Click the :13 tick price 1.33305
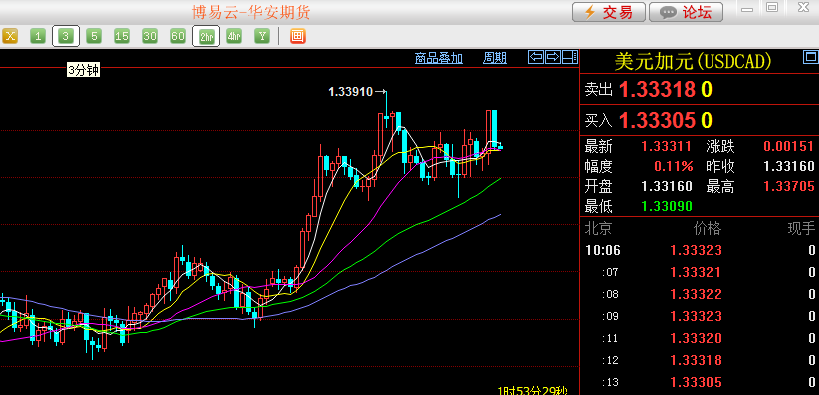 coord(696,382)
